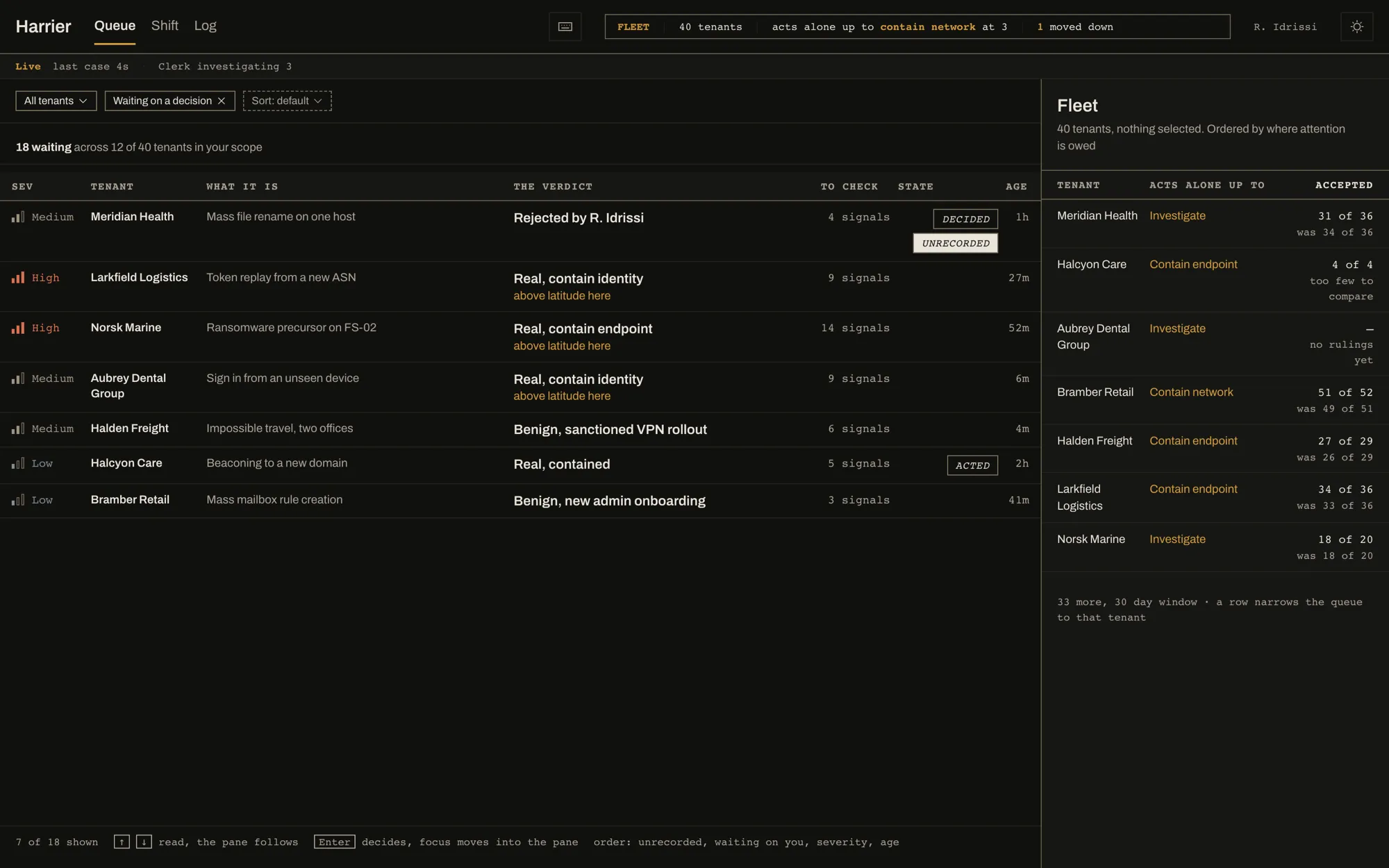The width and height of the screenshot is (1389, 868).
Task: Select the Meridian Health queue row
Action: [x=520, y=231]
